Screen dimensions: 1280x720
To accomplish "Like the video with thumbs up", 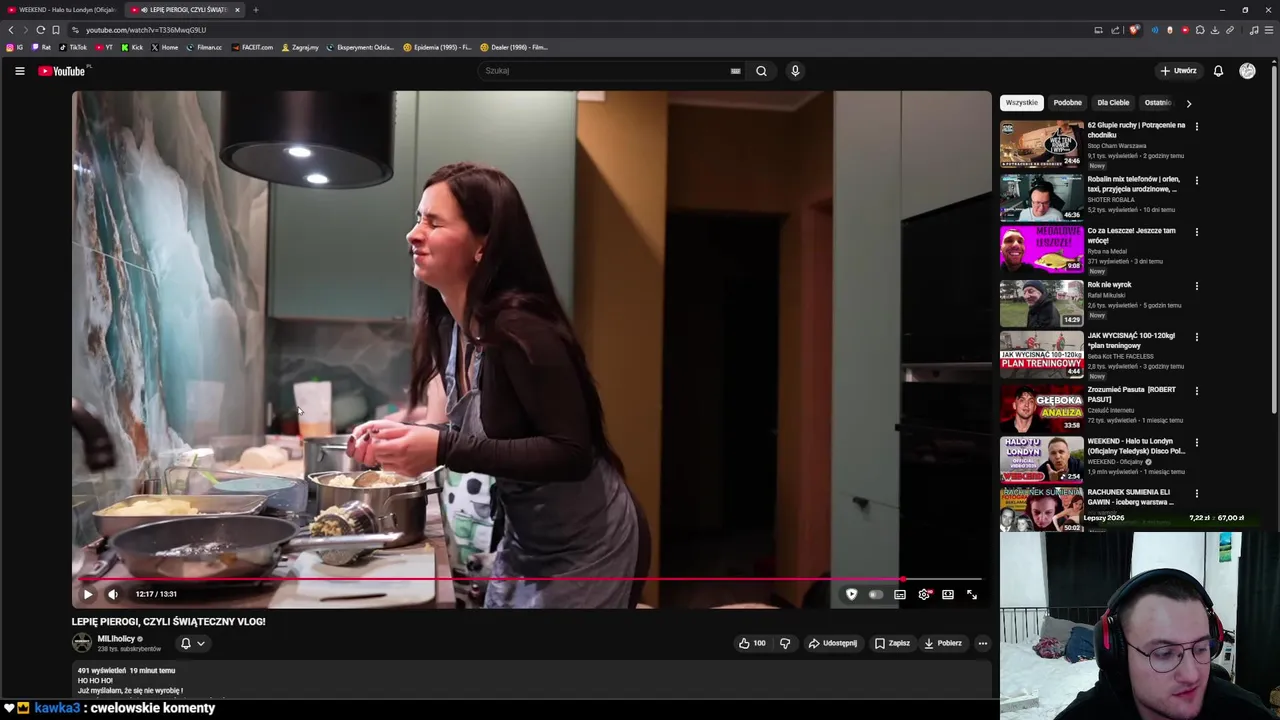I will tap(751, 643).
